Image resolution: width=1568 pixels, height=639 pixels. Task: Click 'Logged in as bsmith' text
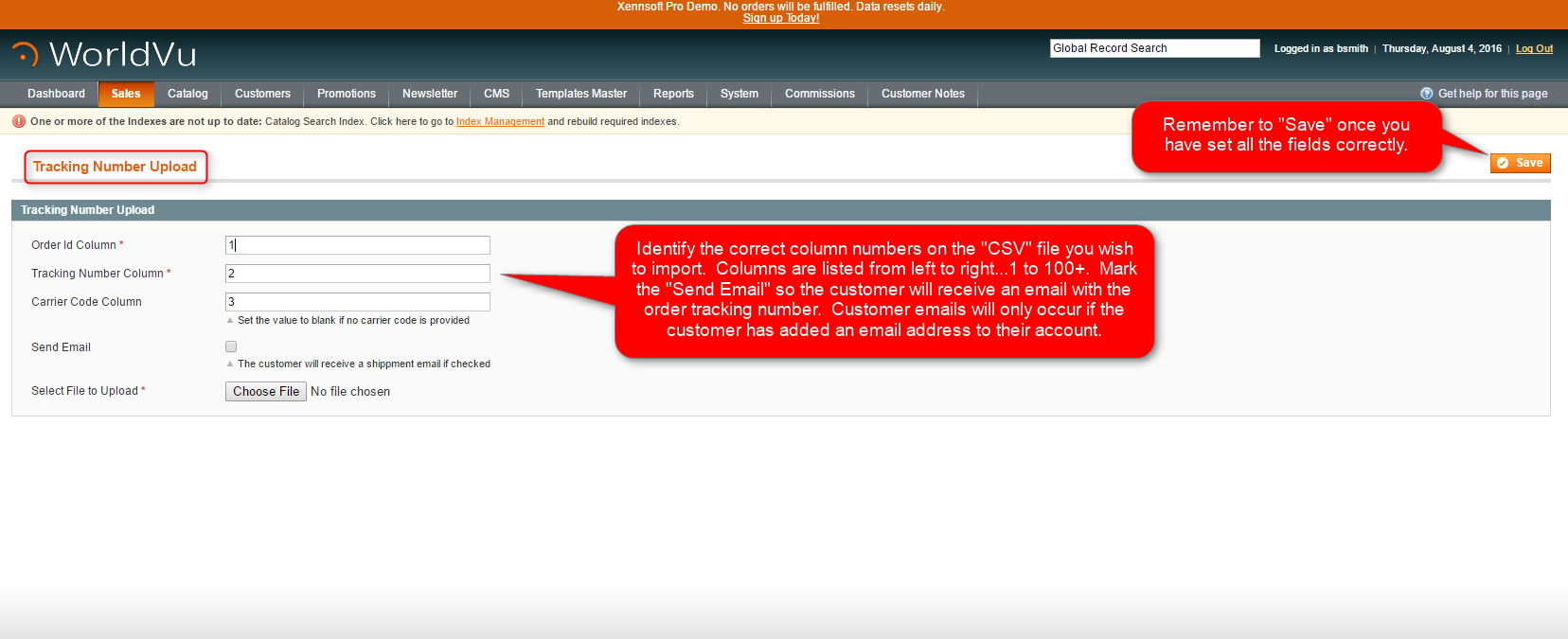pos(1321,48)
